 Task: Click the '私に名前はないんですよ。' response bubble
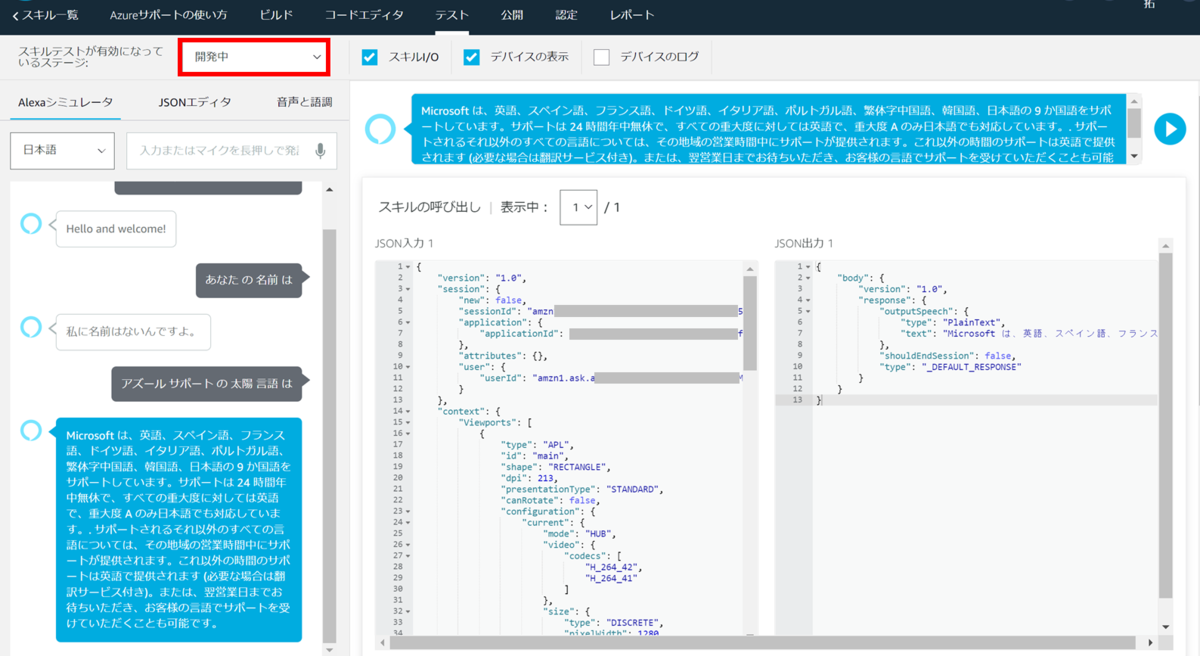click(x=133, y=332)
